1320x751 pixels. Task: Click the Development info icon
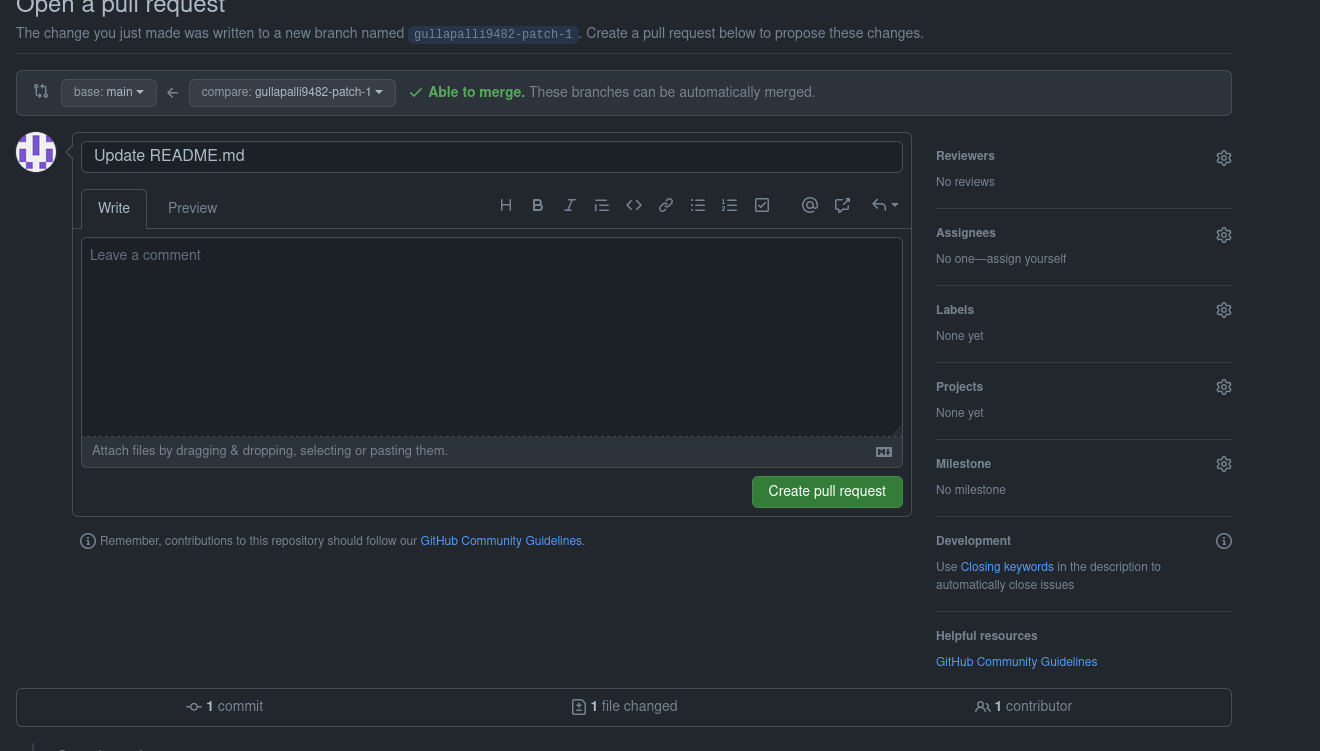click(1224, 541)
